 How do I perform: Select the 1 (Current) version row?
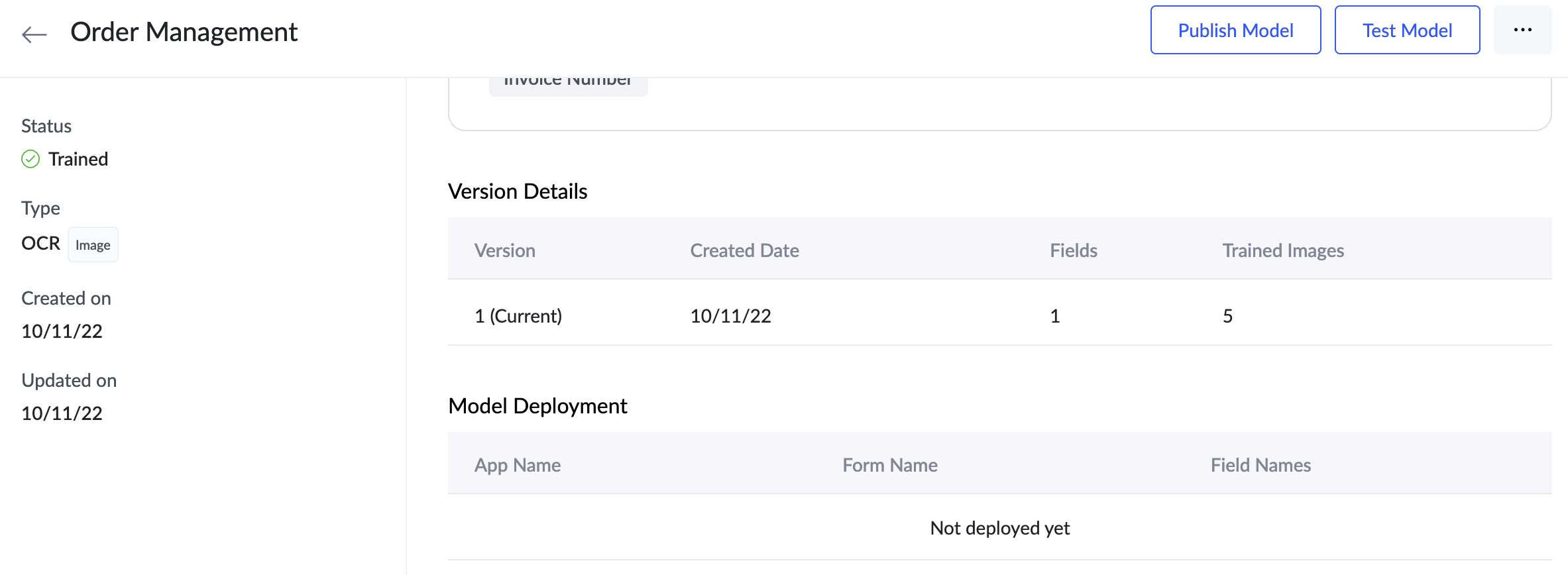pyautogui.click(x=518, y=316)
